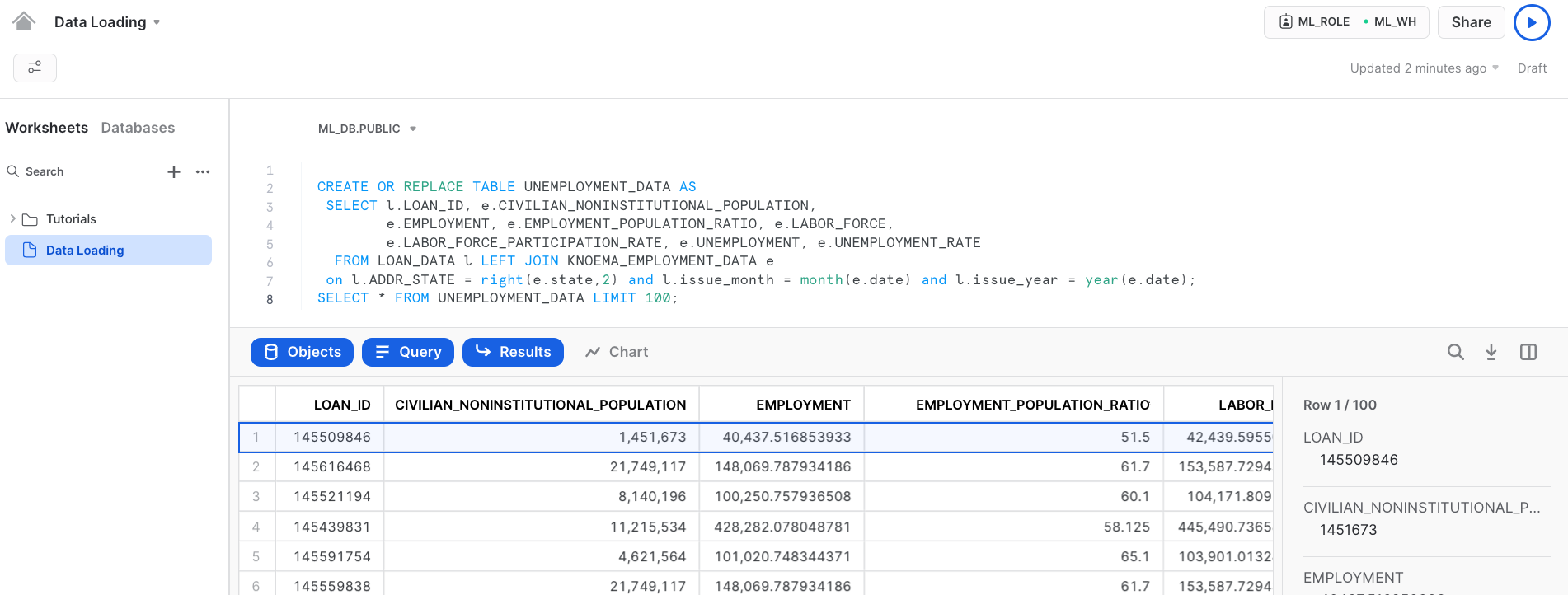Open the Updated 2 minutes ago history
The image size is (1568, 595).
(x=1424, y=68)
